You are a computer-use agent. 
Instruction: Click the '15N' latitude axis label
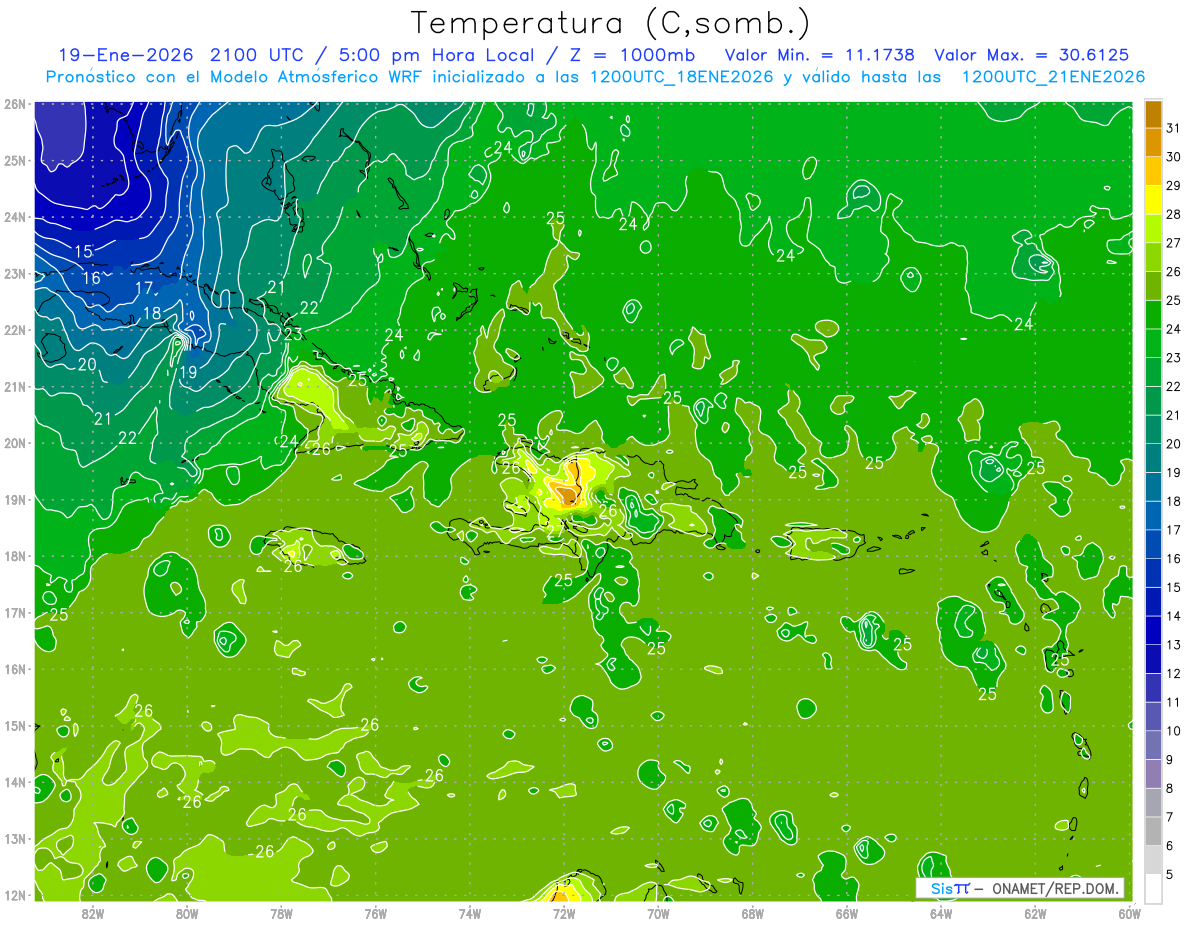coord(15,726)
